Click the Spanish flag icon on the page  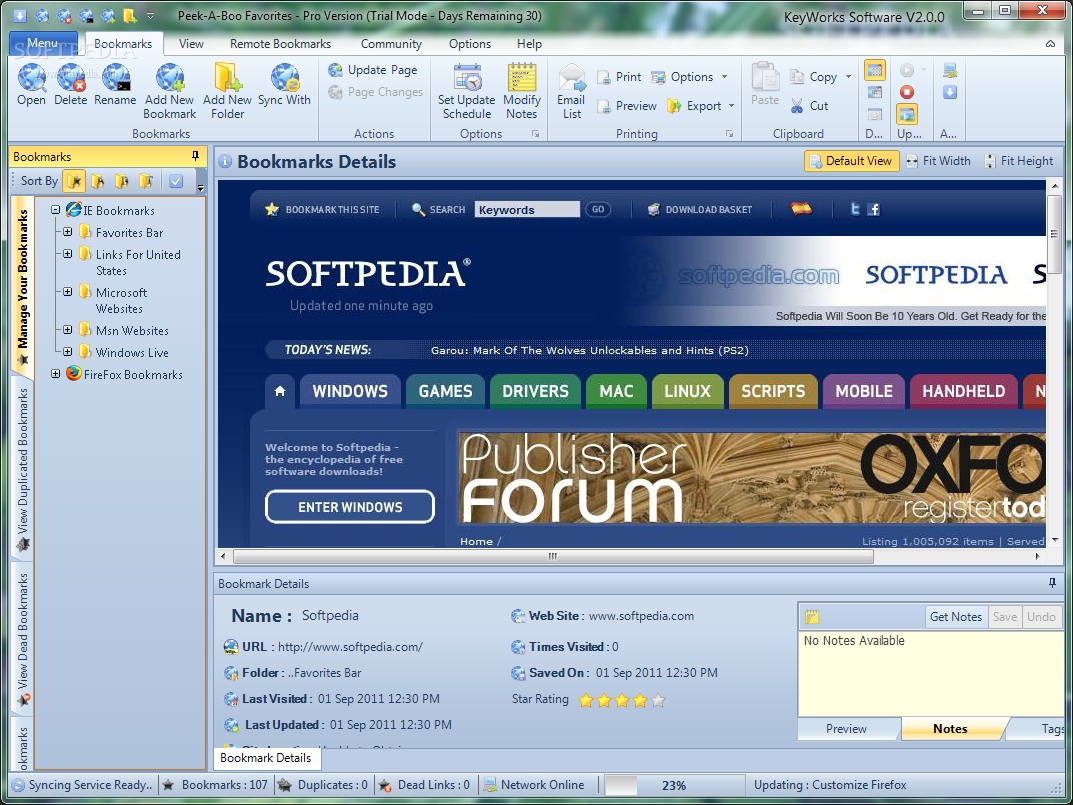pyautogui.click(x=801, y=208)
